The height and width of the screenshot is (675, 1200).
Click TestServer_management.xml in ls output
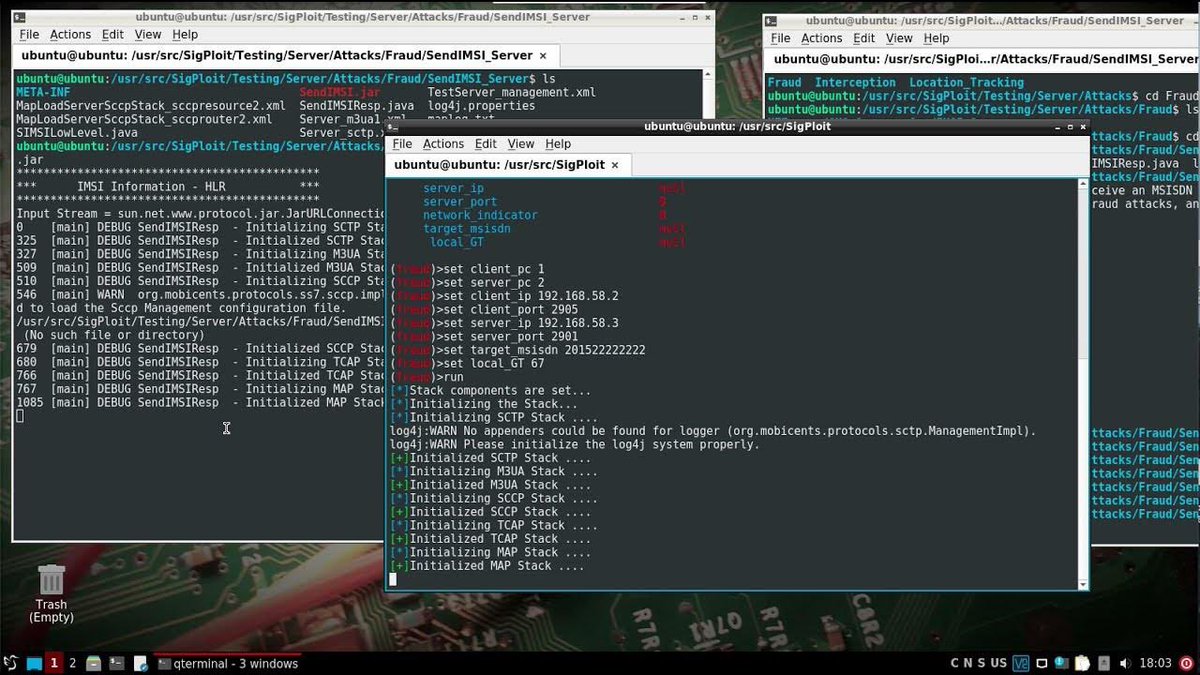coord(511,92)
